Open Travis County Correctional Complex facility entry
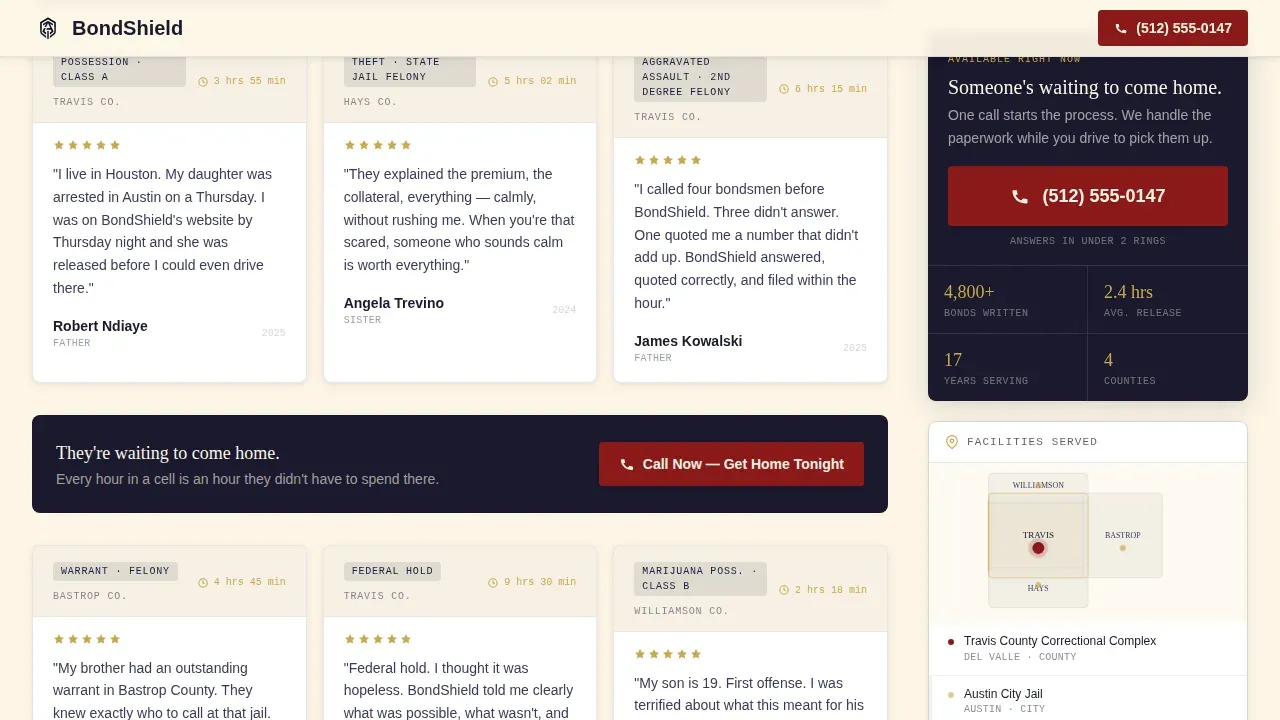 tap(1088, 648)
